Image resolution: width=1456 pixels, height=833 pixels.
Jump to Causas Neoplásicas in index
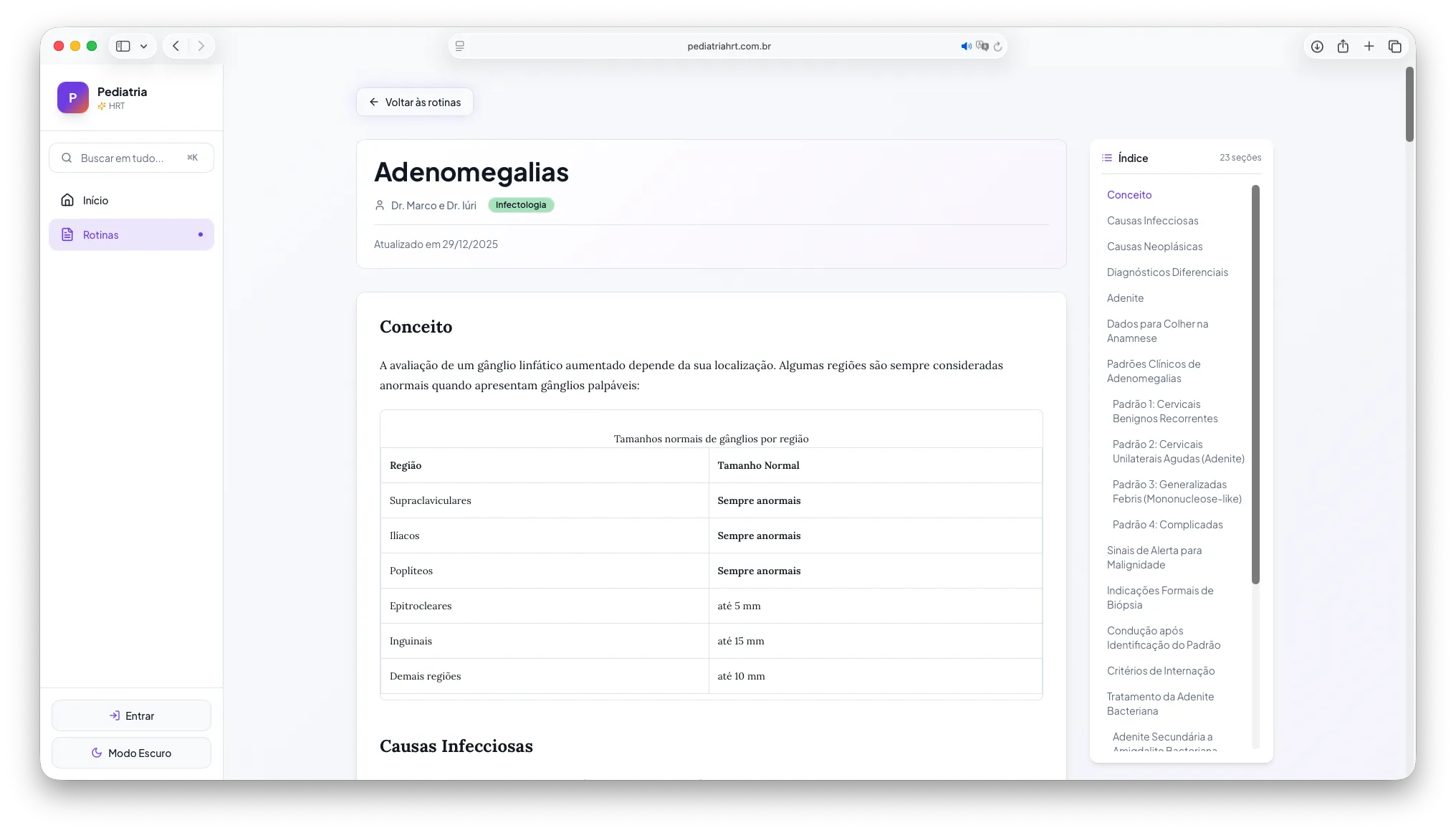[x=1154, y=246]
